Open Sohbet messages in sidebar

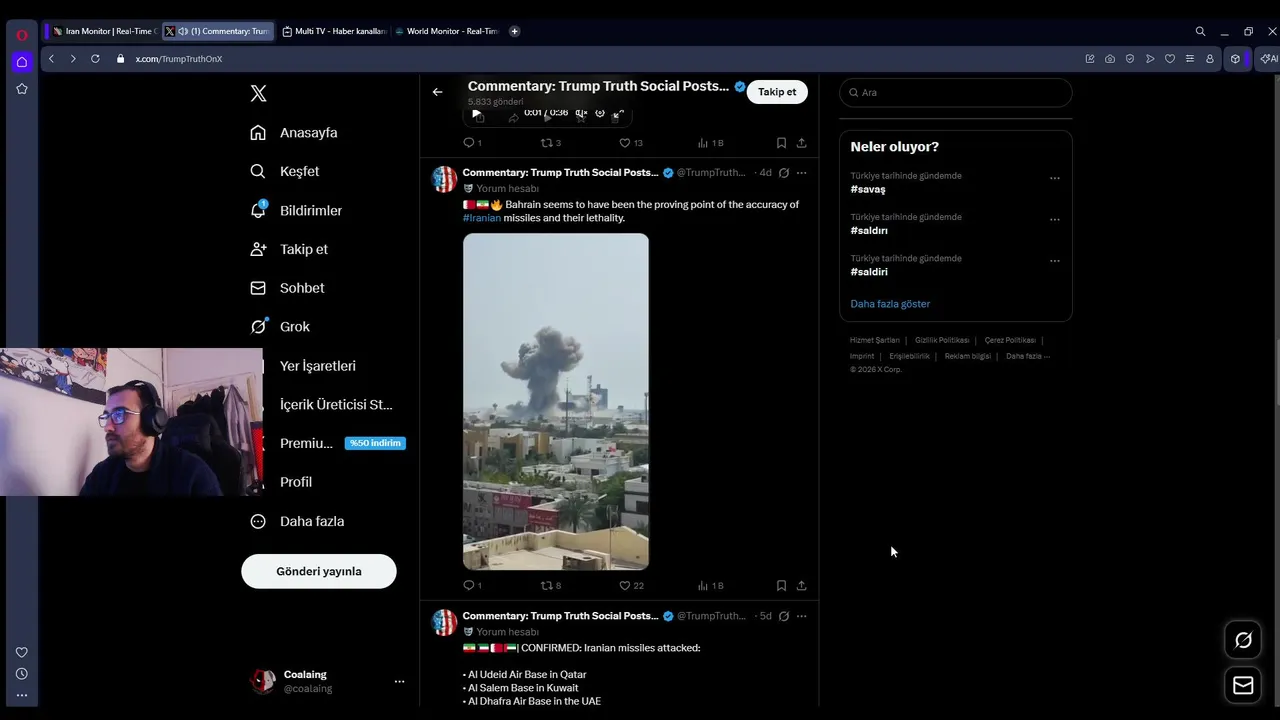(287, 288)
